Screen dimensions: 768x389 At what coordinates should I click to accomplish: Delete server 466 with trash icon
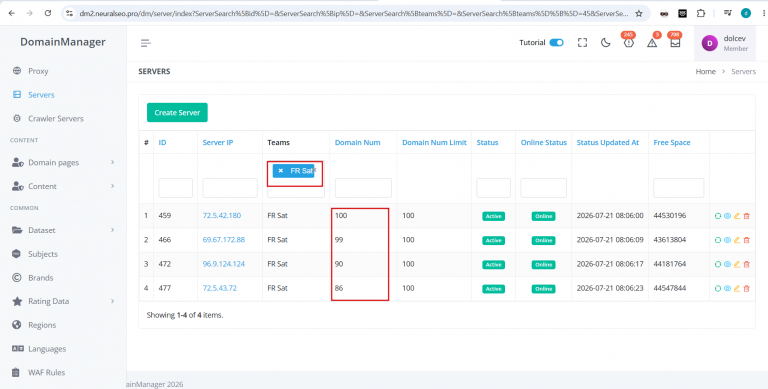coord(746,240)
